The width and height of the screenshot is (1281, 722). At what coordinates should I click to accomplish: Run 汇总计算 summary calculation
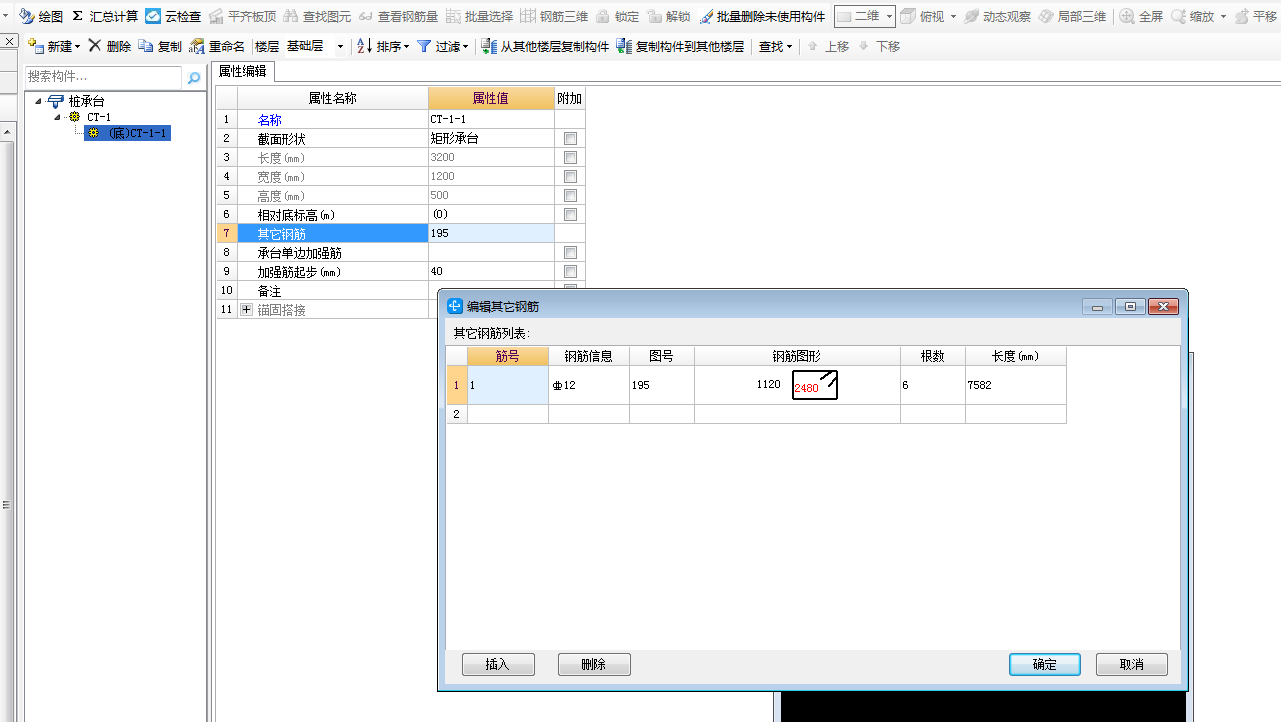pos(104,17)
